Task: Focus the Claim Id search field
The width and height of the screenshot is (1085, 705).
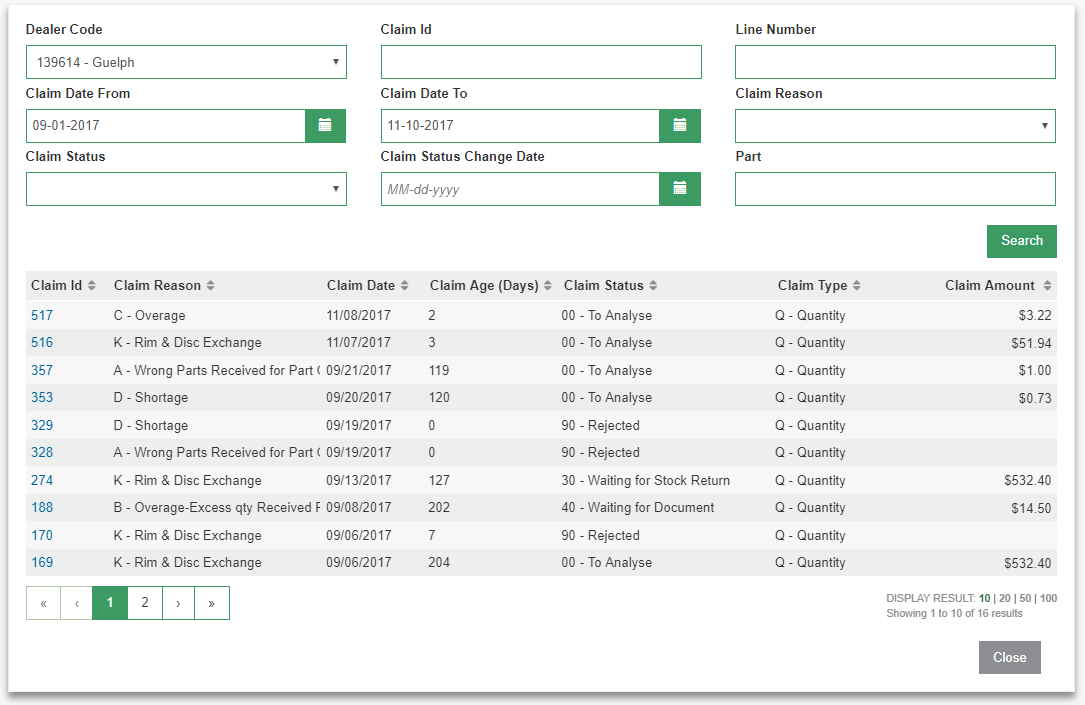Action: pyautogui.click(x=541, y=62)
